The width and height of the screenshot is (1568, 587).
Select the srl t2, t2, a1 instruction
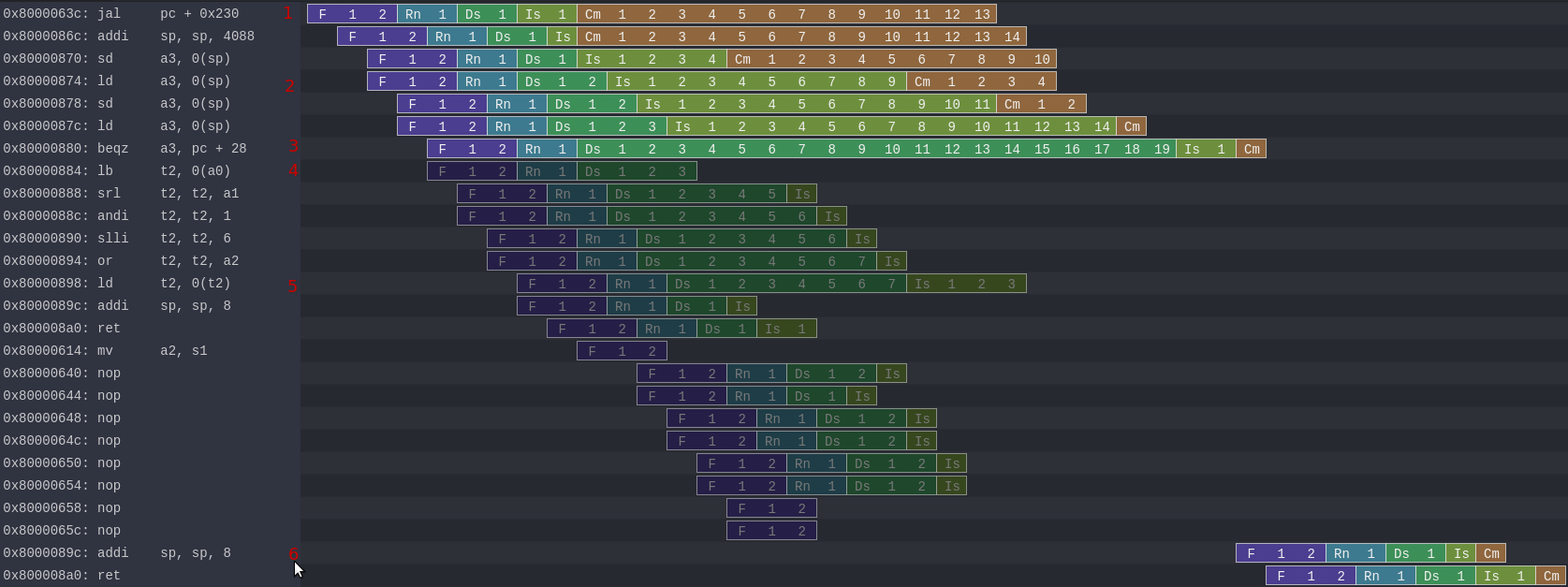coord(121,194)
